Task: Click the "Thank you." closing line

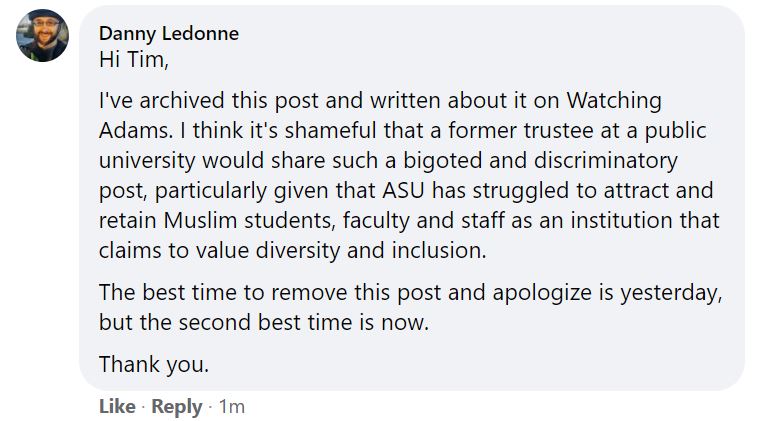Action: pos(154,365)
